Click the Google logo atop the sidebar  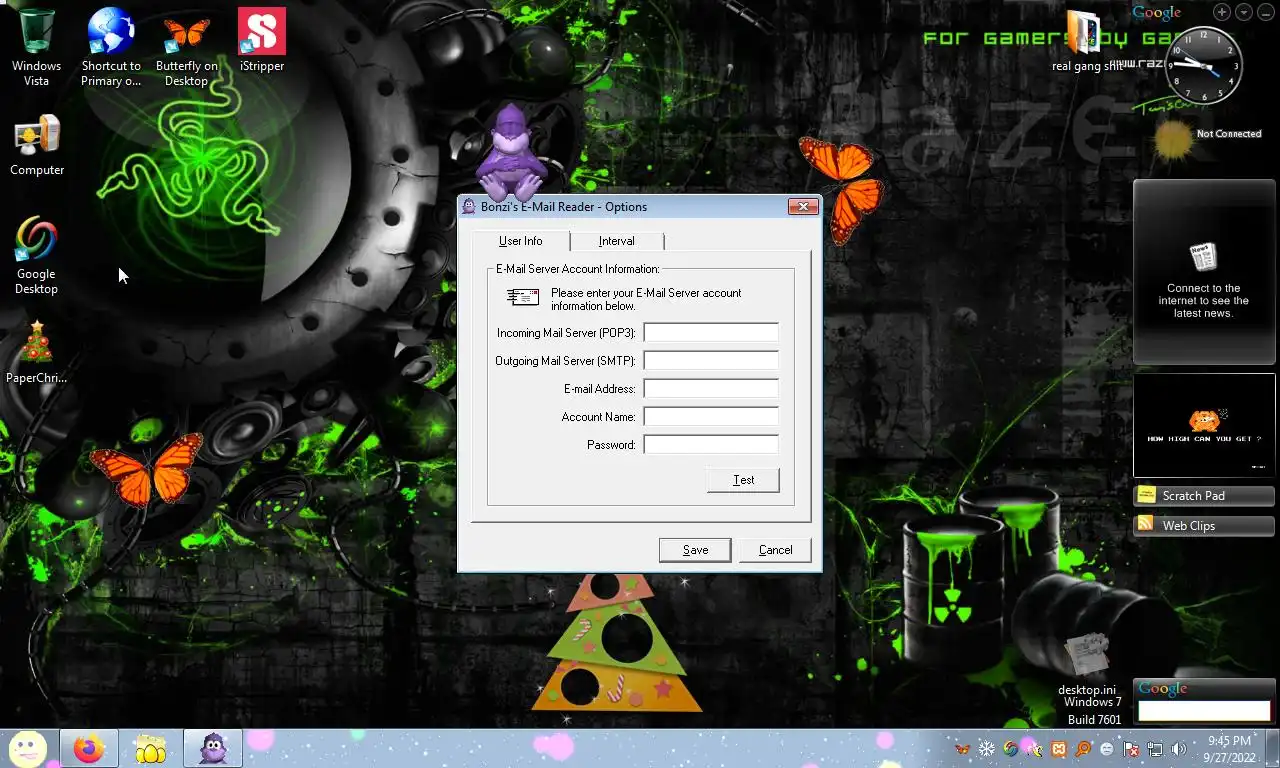point(1157,13)
